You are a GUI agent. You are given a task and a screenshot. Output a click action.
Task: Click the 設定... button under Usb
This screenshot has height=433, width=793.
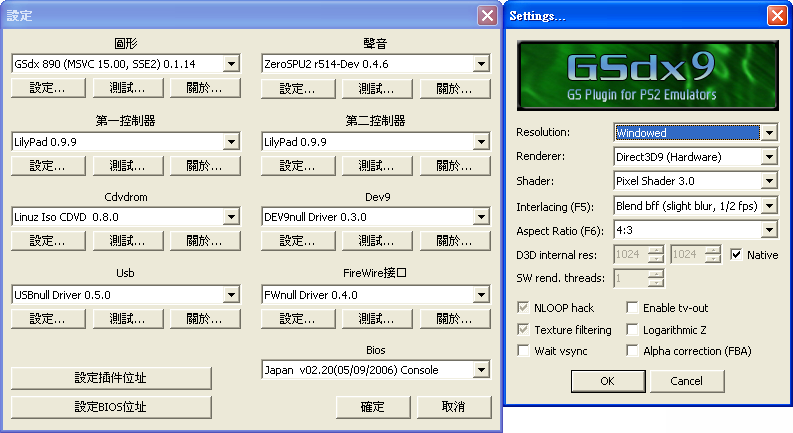pyautogui.click(x=48, y=319)
